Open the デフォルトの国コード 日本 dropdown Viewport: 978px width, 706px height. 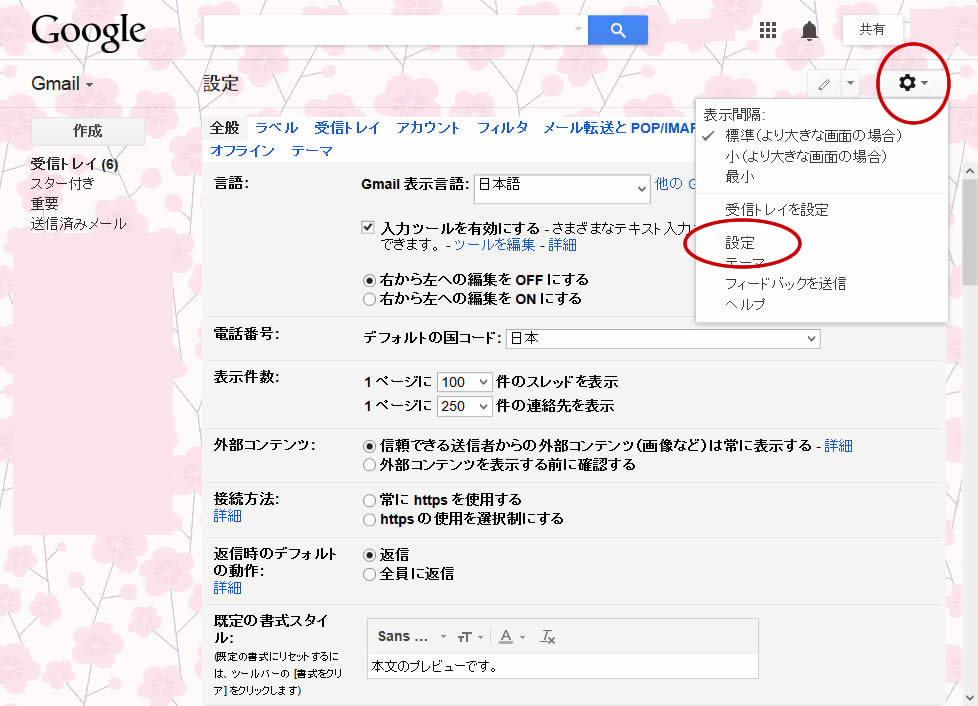click(662, 338)
